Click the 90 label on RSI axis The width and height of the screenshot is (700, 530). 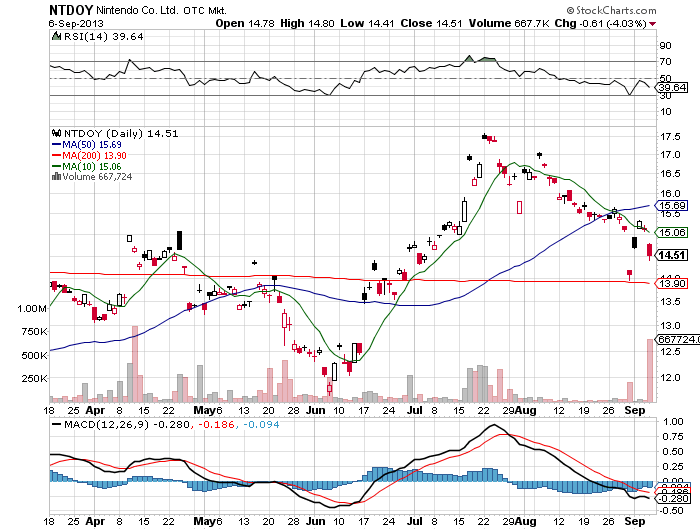coord(665,46)
